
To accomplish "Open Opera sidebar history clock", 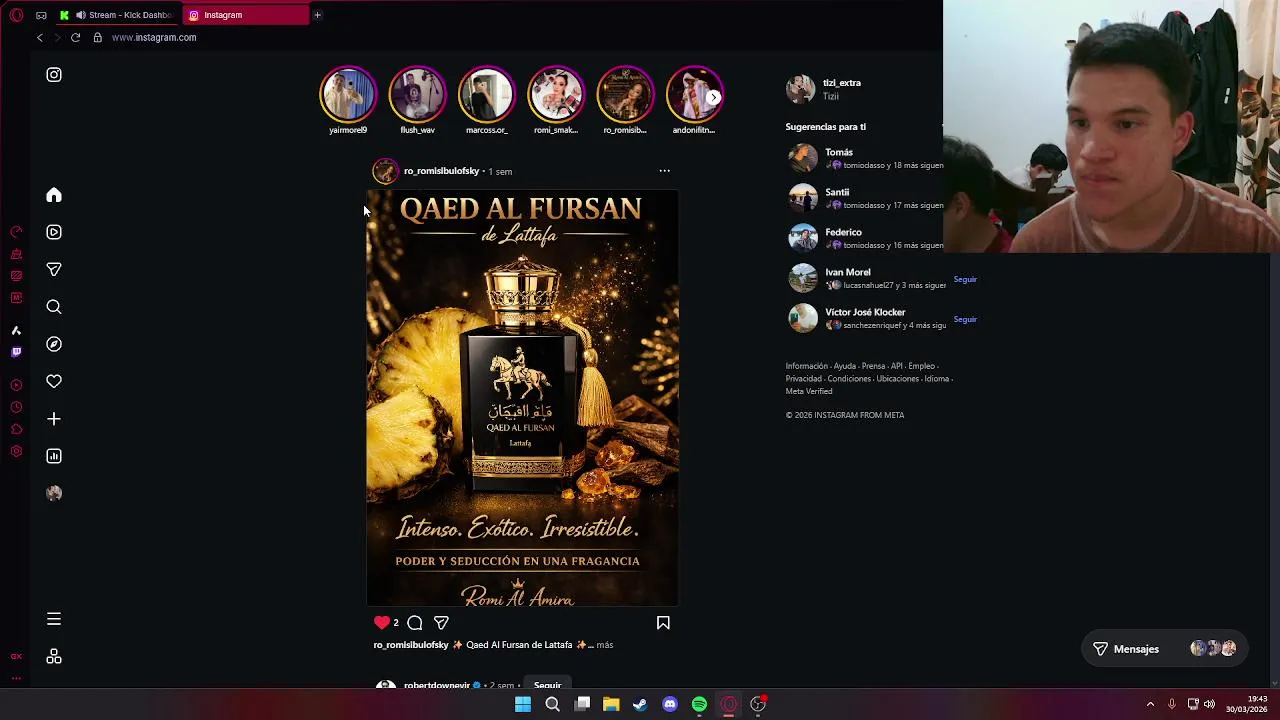I will (x=16, y=407).
